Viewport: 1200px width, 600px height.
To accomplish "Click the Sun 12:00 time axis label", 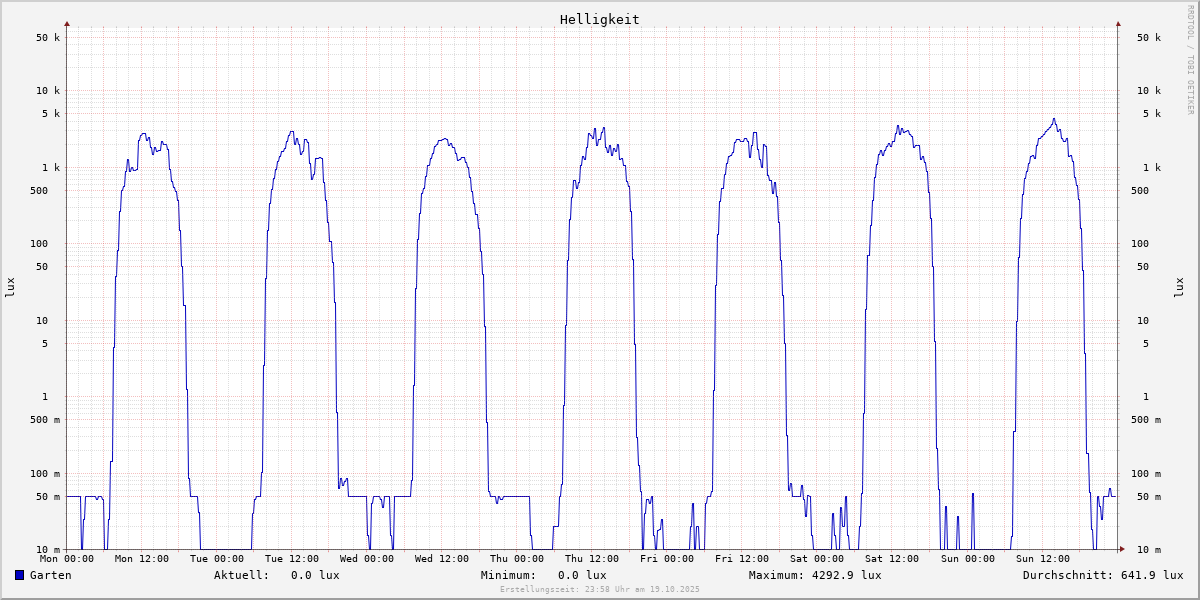I will pyautogui.click(x=1042, y=559).
